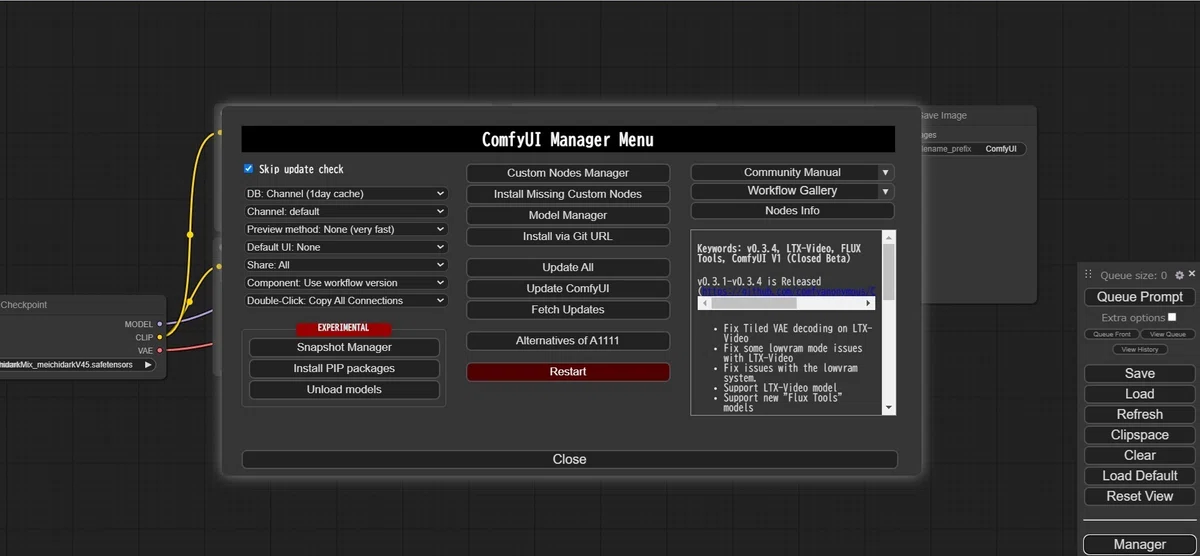This screenshot has height=556, width=1200.
Task: Click the Fetch Updates button
Action: pos(568,309)
